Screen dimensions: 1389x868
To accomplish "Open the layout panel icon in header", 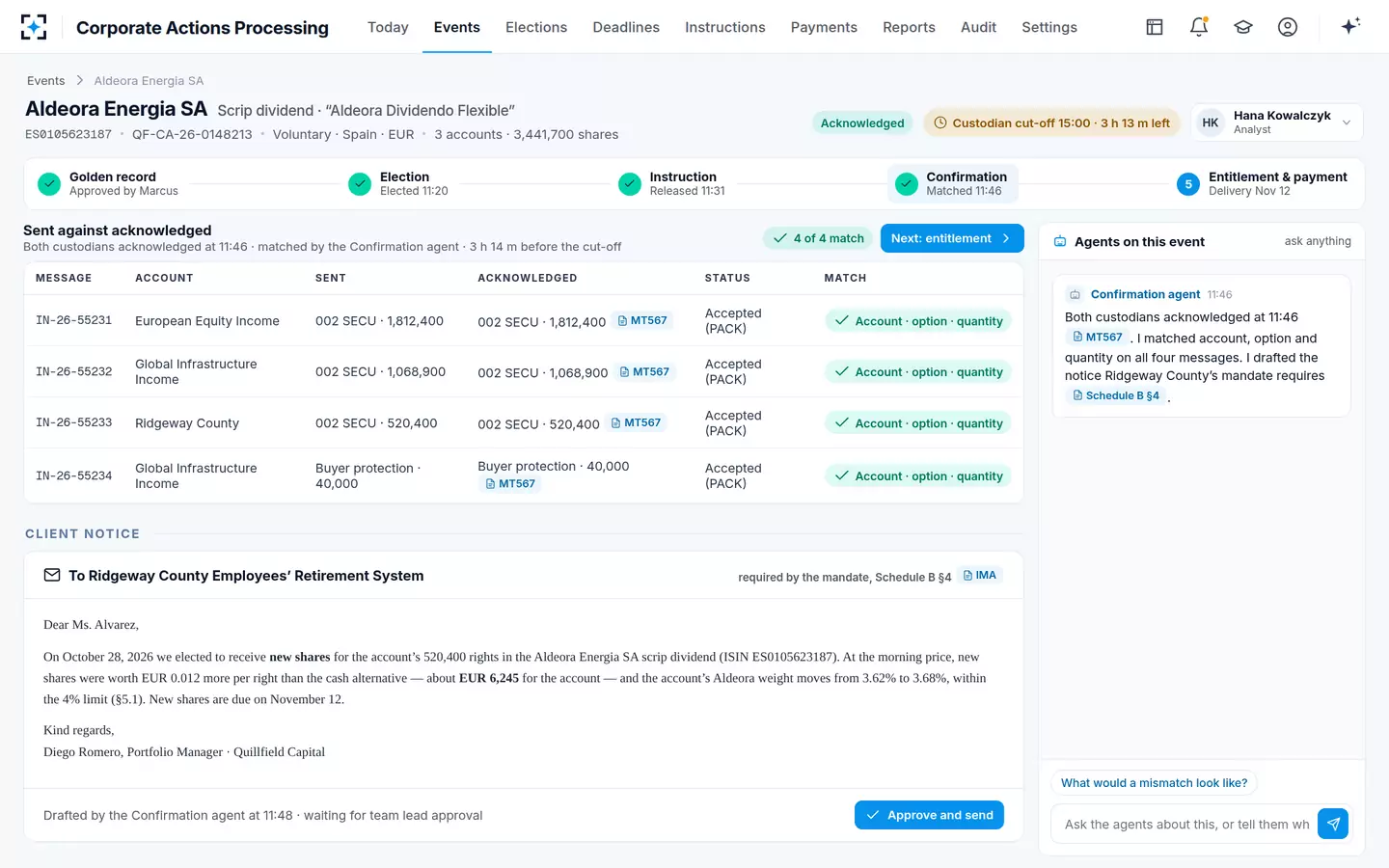I will point(1155,27).
